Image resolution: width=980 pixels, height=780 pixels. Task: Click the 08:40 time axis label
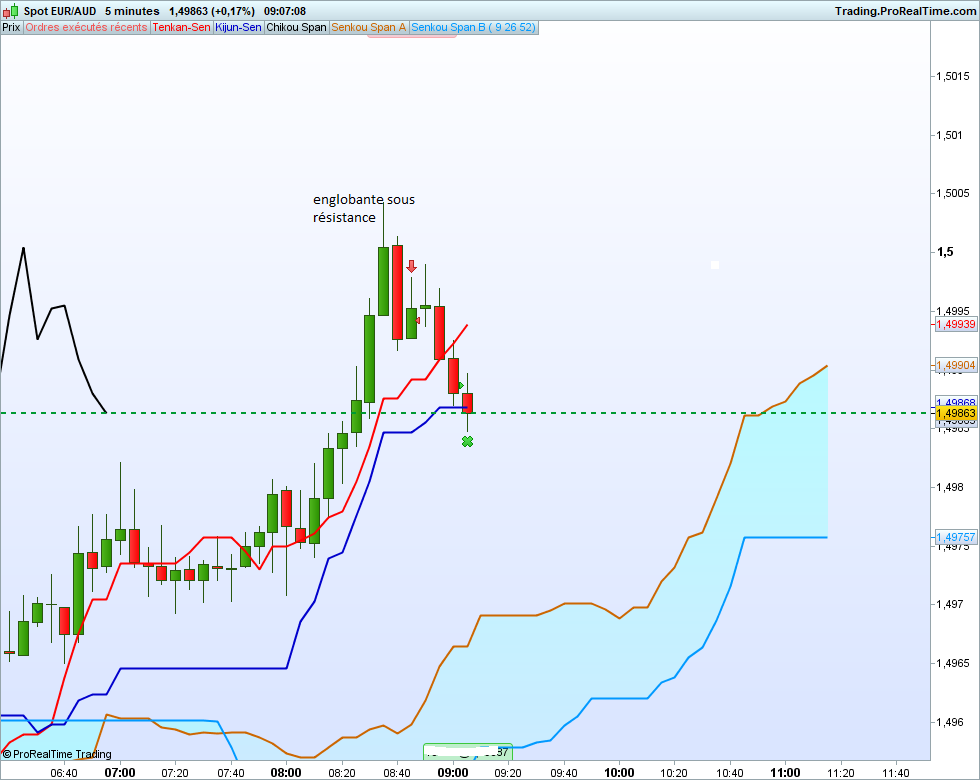click(x=397, y=773)
